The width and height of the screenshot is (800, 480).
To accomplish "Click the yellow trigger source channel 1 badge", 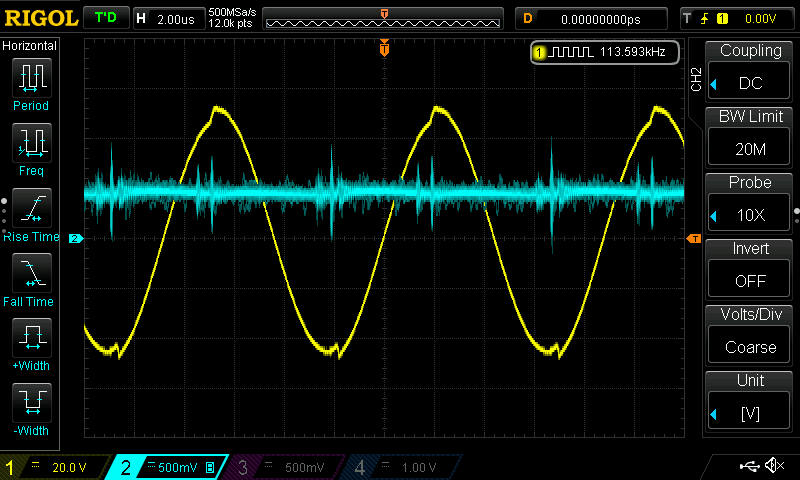I will pyautogui.click(x=722, y=19).
